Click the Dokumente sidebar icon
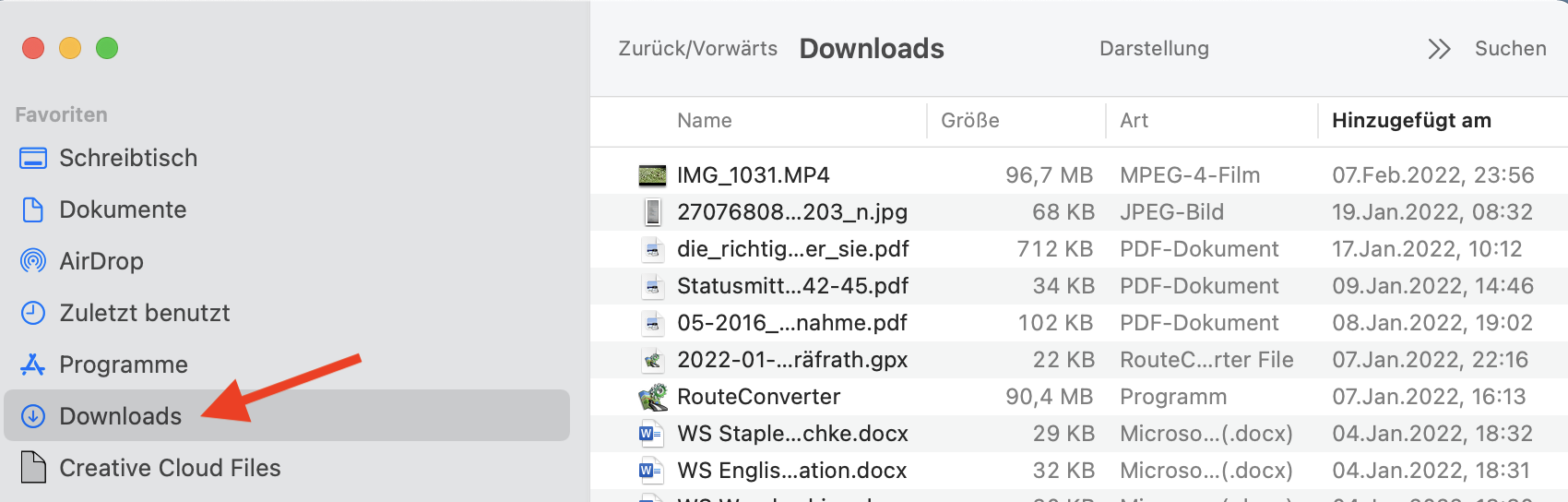The width and height of the screenshot is (1568, 502). click(33, 210)
